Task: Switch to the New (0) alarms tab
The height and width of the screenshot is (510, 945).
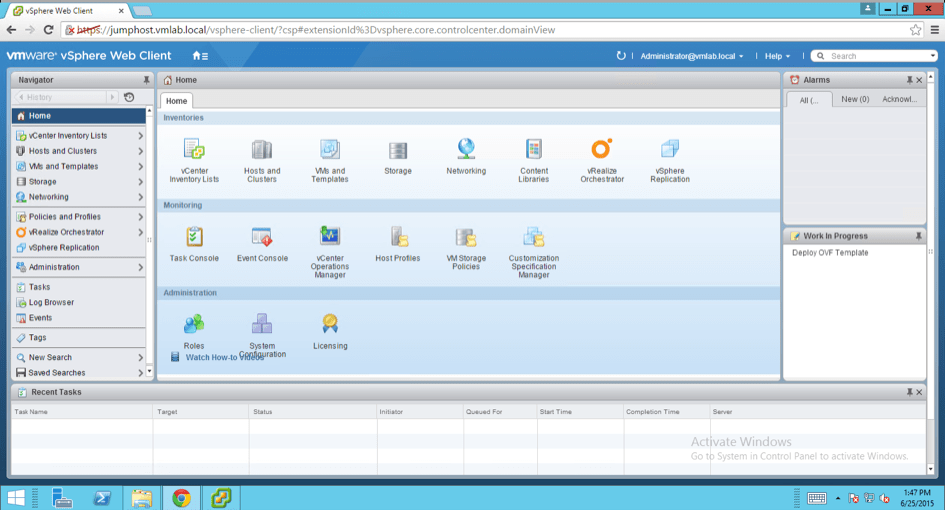Action: 855,100
